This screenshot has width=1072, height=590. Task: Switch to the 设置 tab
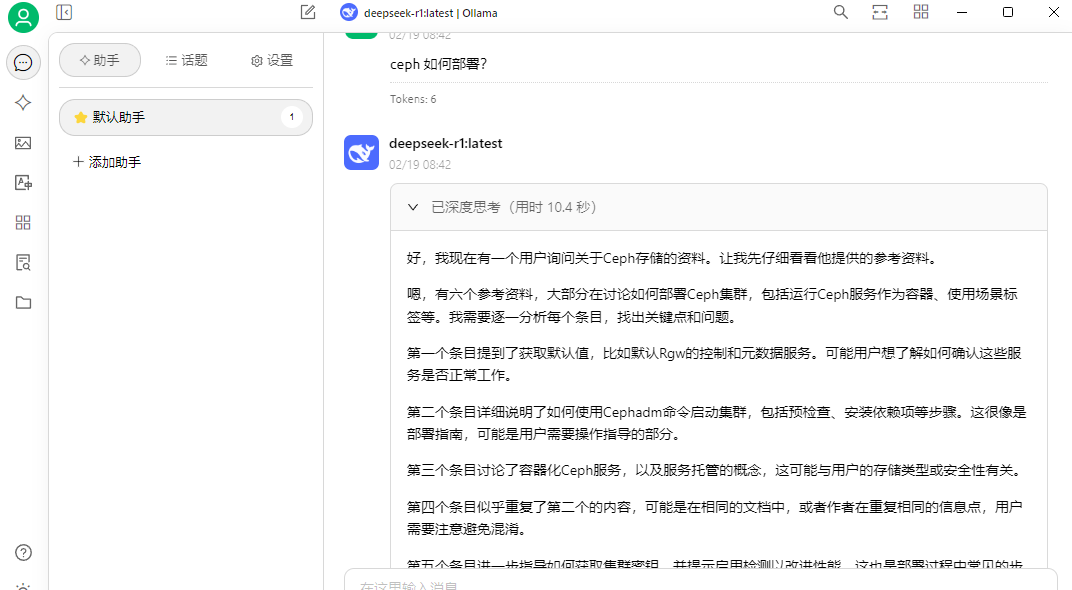click(272, 60)
